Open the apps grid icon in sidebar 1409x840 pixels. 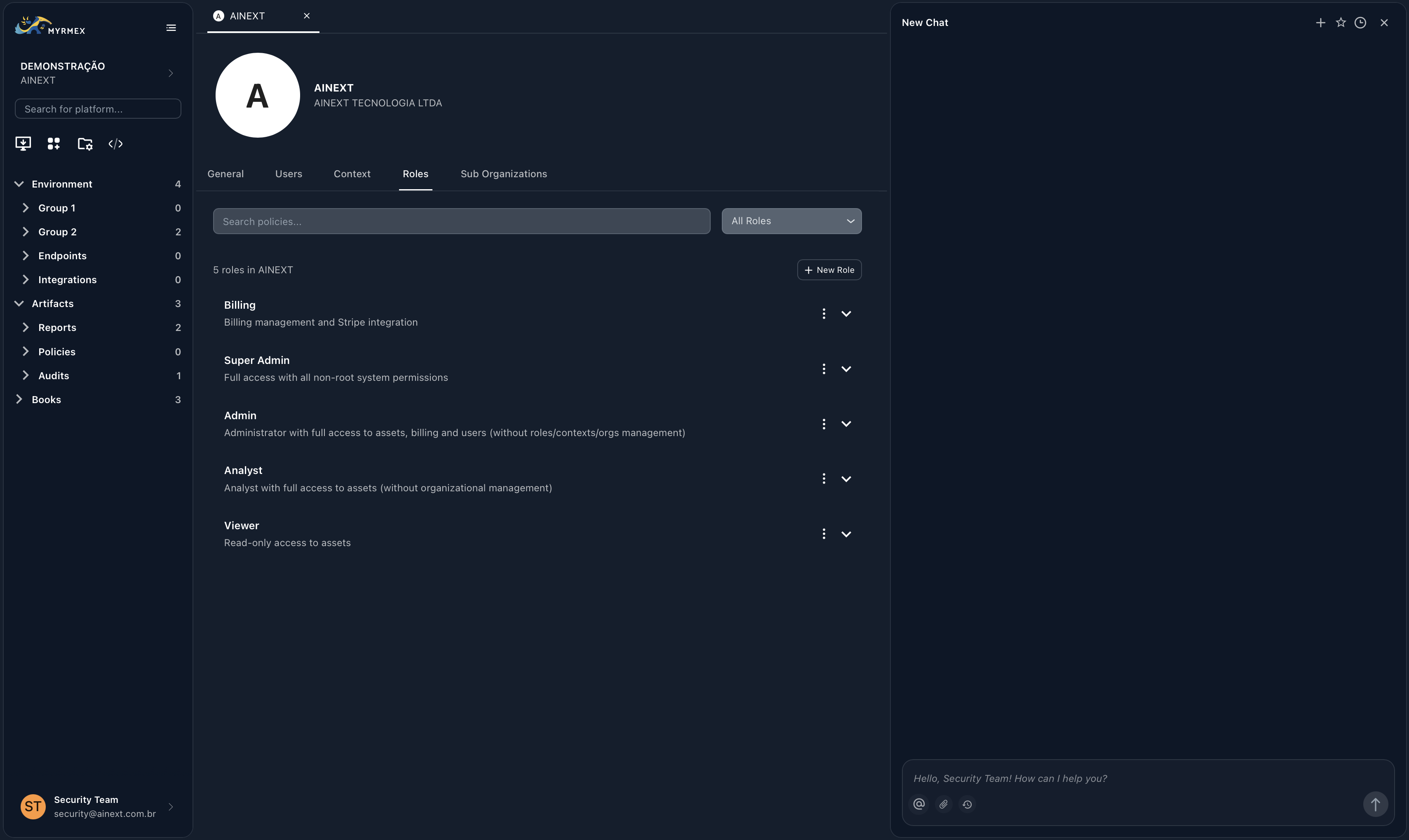pos(53,144)
